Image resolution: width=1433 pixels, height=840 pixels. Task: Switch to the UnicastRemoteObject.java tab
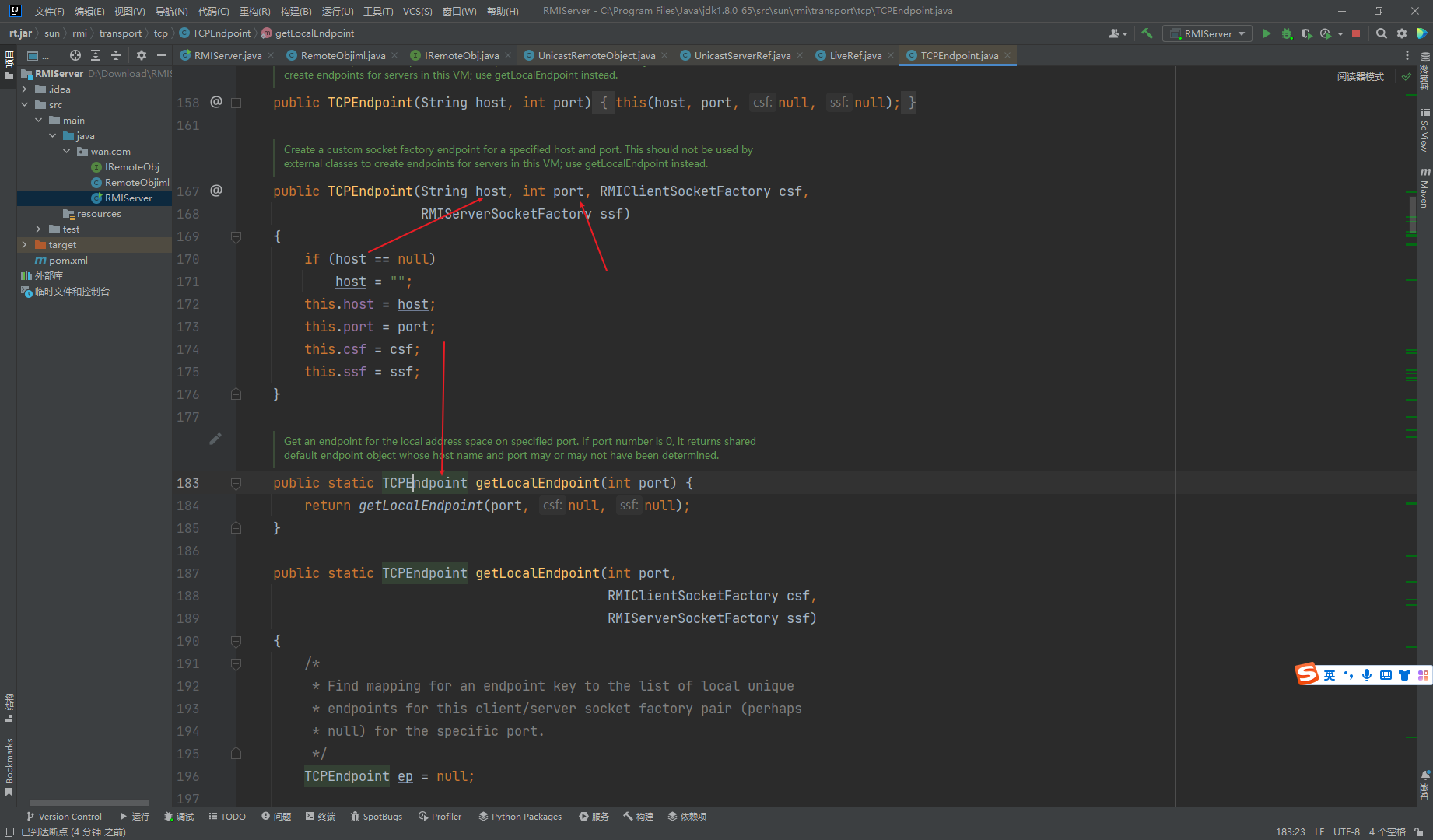[596, 55]
